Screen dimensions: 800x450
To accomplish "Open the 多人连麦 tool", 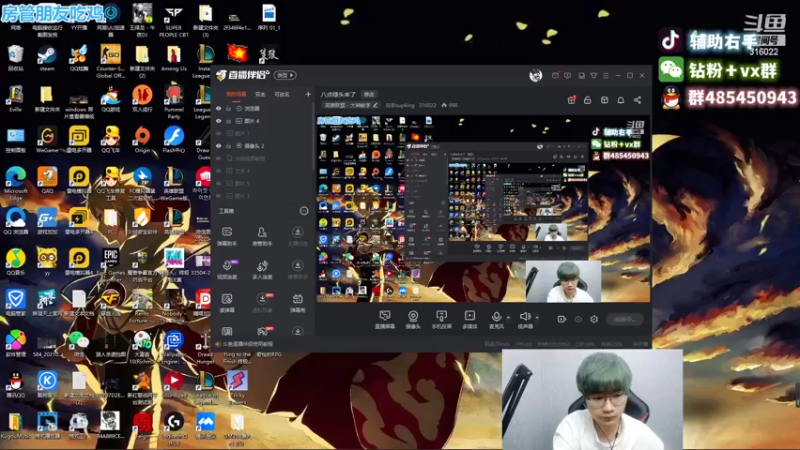I will (x=262, y=269).
